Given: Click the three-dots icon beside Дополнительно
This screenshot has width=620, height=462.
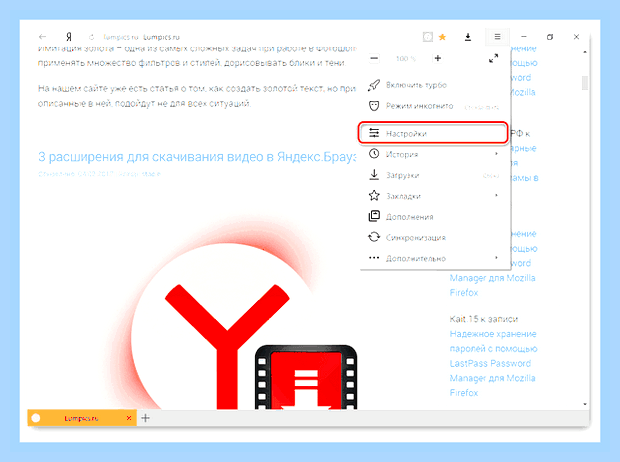Looking at the screenshot, I should click(374, 258).
